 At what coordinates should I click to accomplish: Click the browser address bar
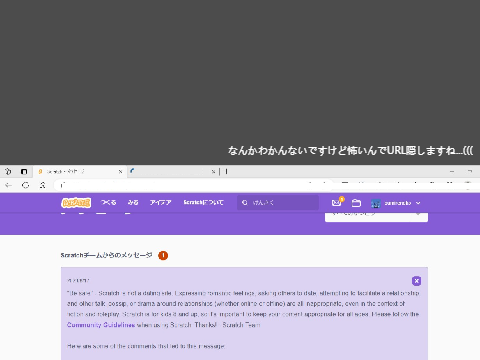coord(193,185)
